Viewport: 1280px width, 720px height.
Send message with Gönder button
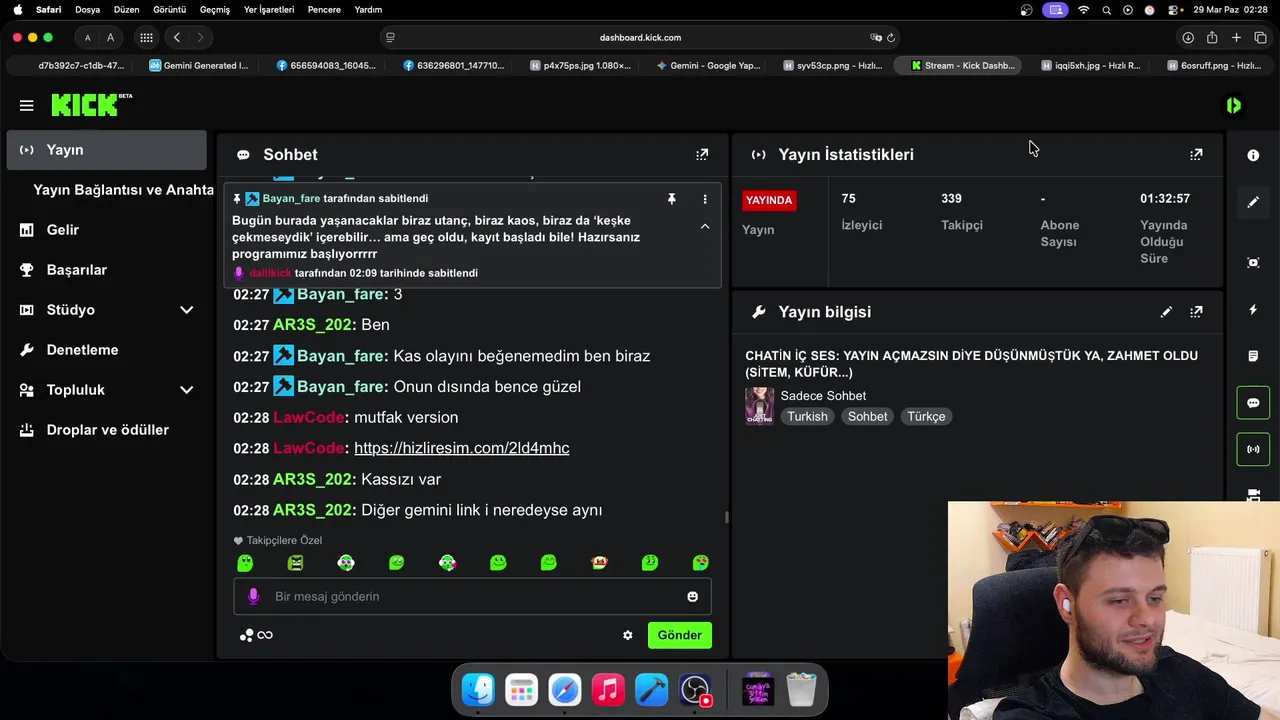[679, 635]
